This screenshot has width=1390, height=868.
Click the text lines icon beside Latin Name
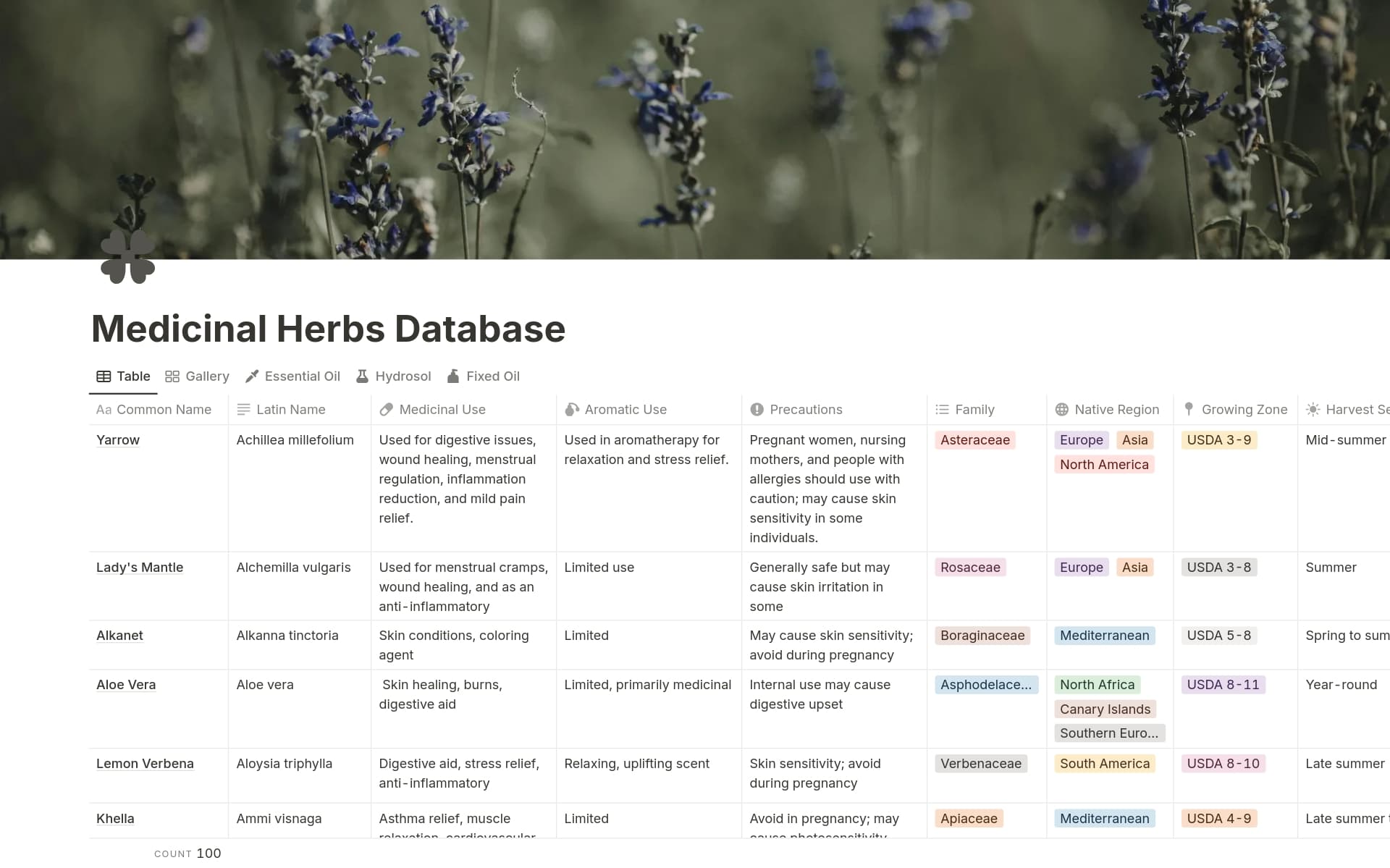click(244, 410)
